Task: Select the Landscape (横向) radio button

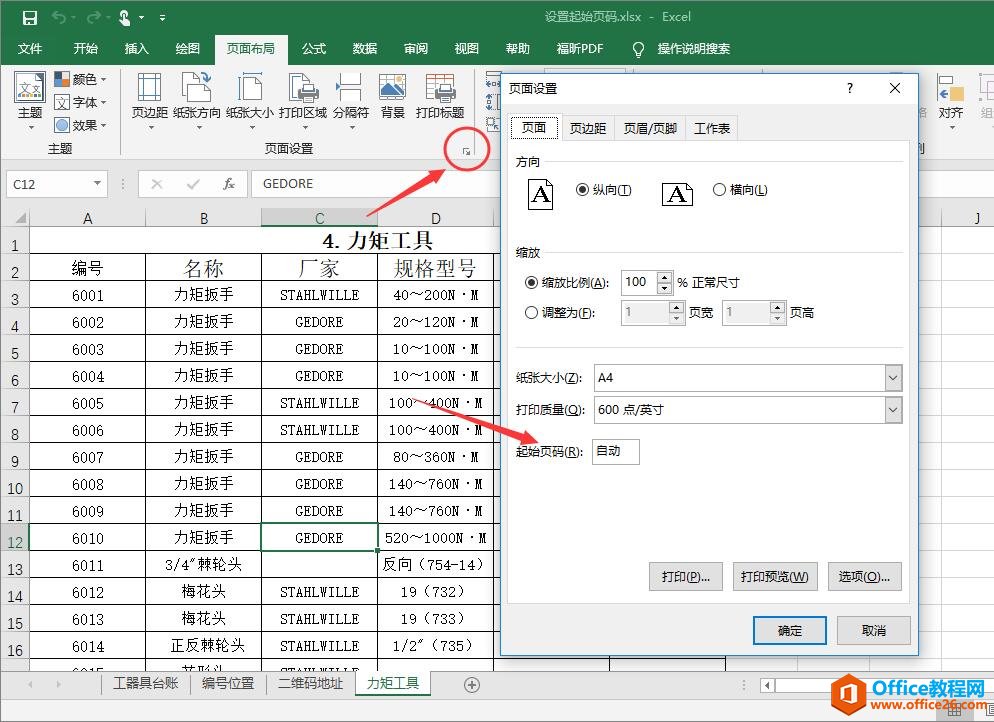Action: tap(719, 190)
